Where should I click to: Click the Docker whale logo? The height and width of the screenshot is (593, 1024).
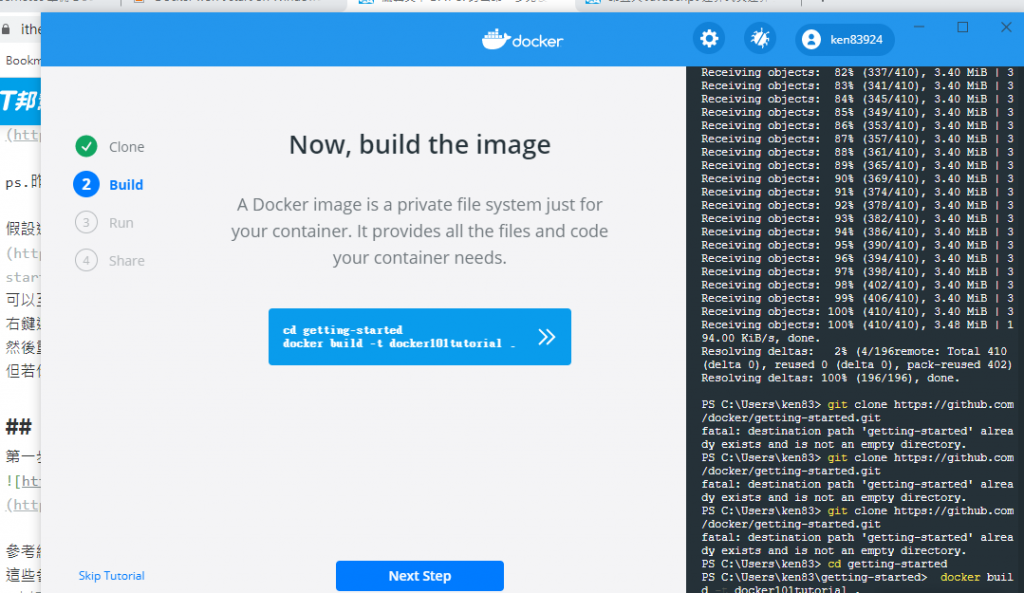pyautogui.click(x=522, y=40)
